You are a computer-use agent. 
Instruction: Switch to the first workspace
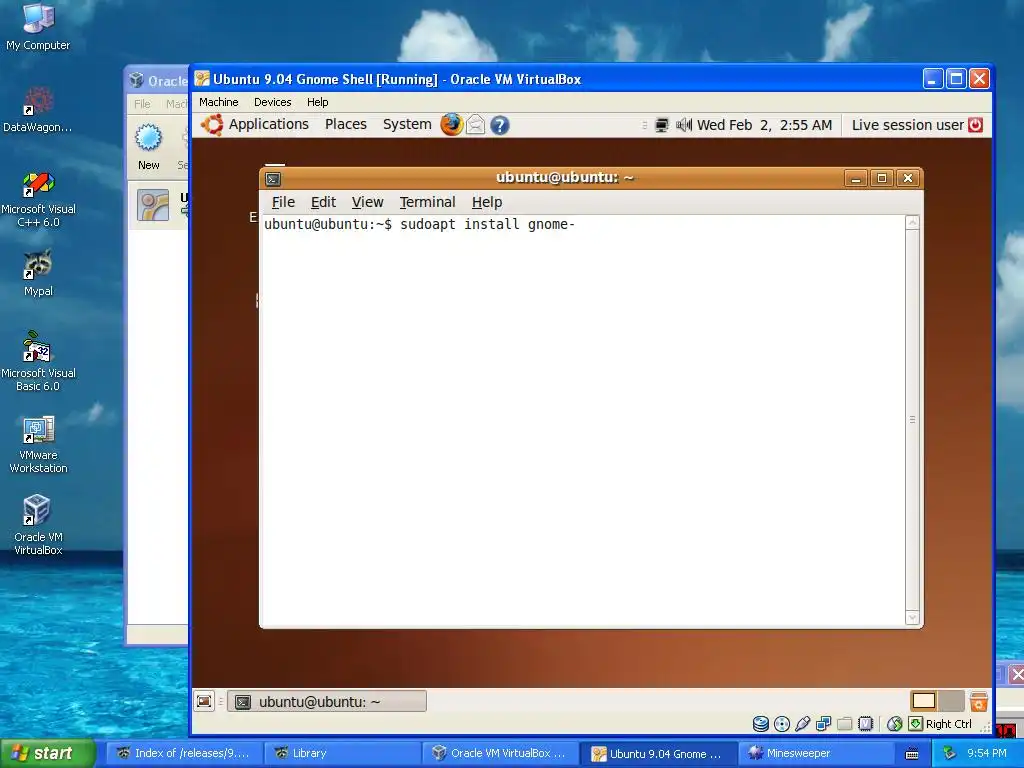pyautogui.click(x=923, y=701)
